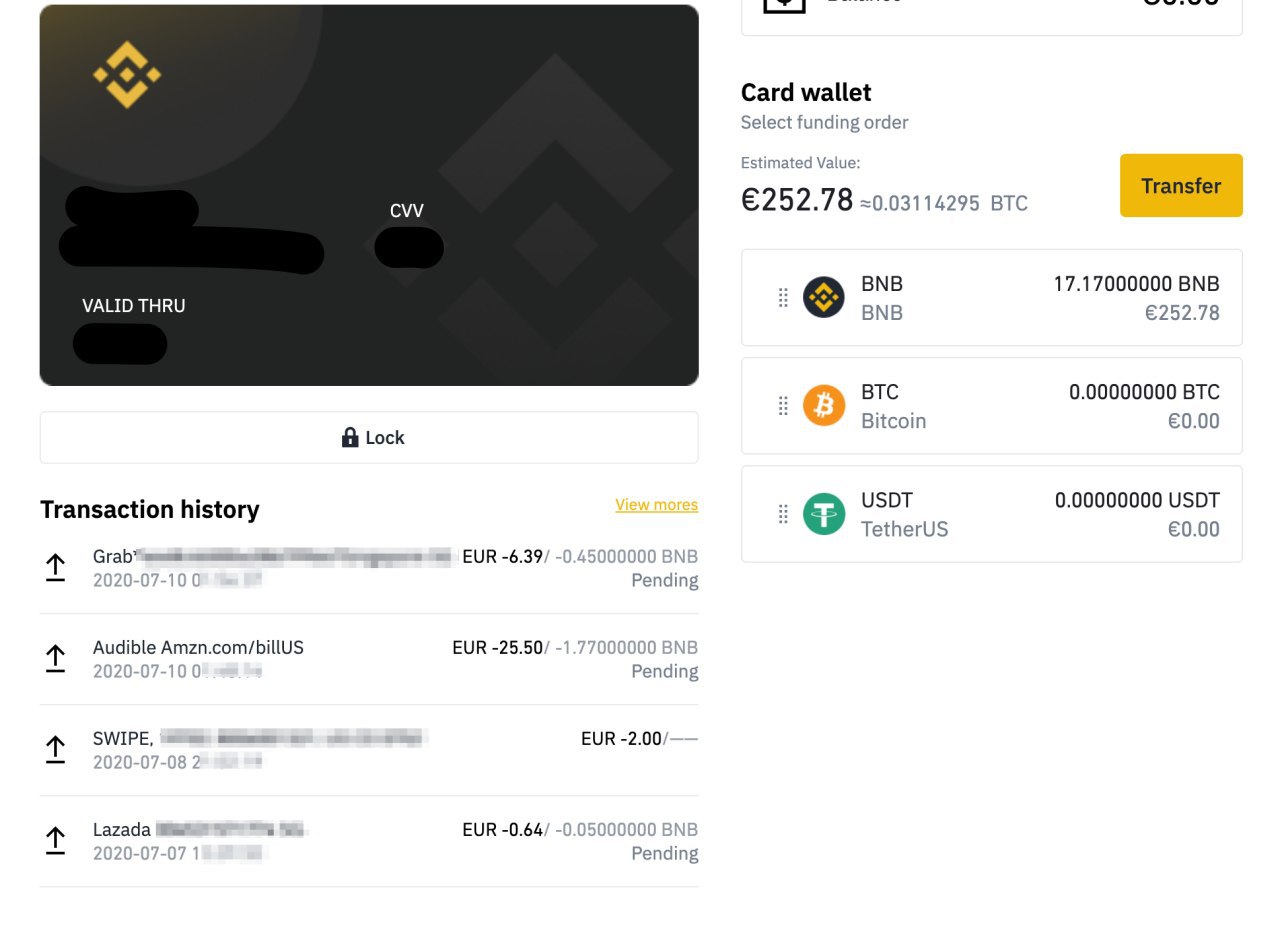The width and height of the screenshot is (1280, 925).
Task: Click the Bitcoin coin icon
Action: click(x=824, y=406)
